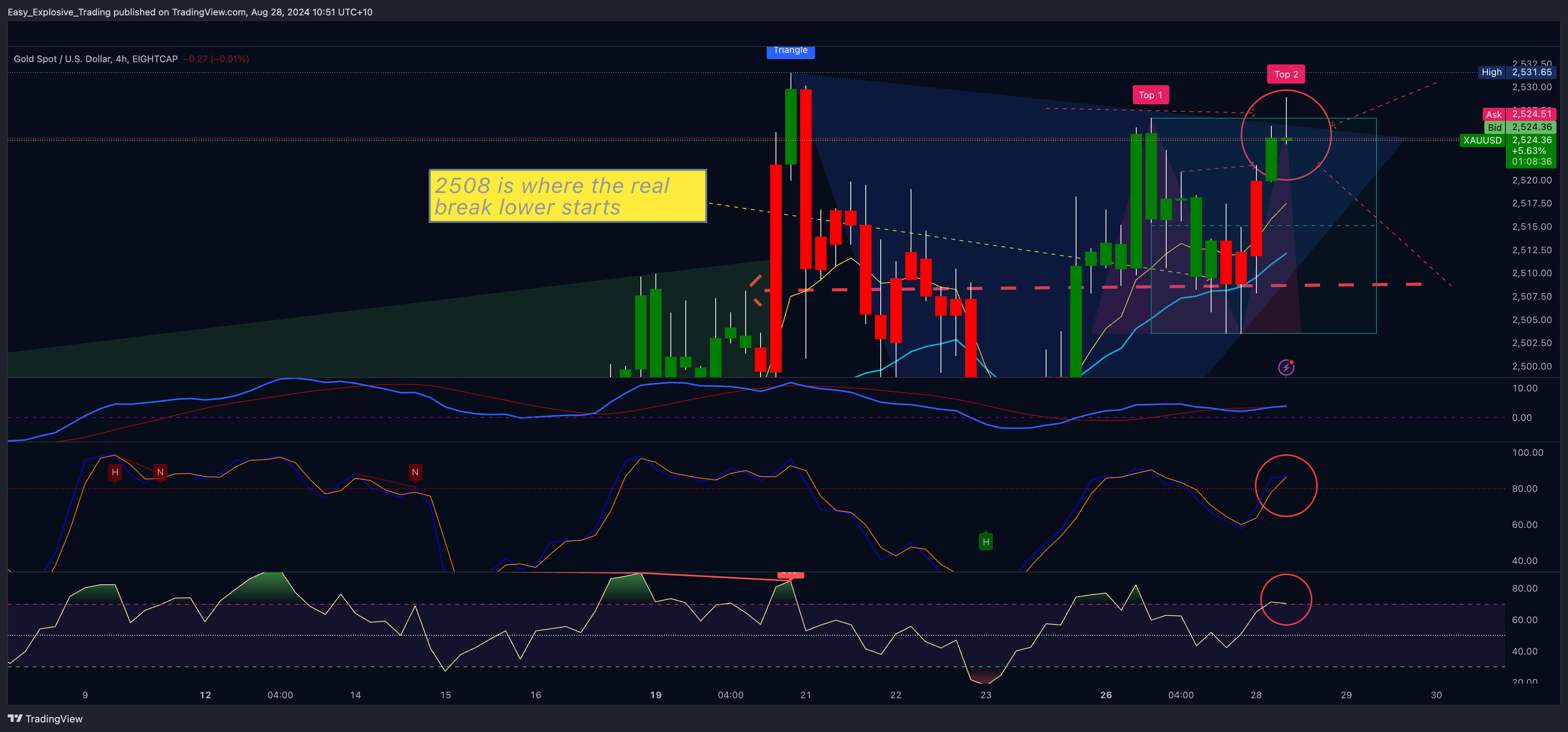Click the red circle on the RSI pane
The width and height of the screenshot is (1568, 732).
click(1286, 599)
